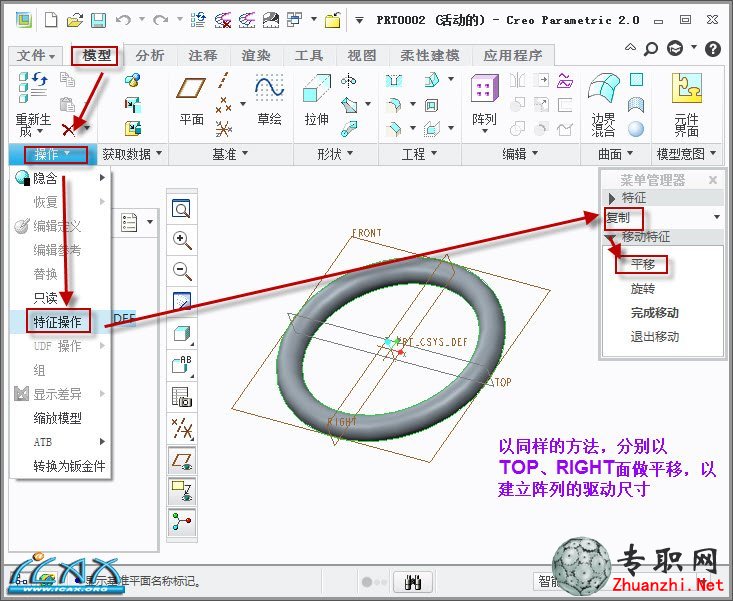
Task: Save the model using the floppy disk icon
Action: pyautogui.click(x=98, y=20)
